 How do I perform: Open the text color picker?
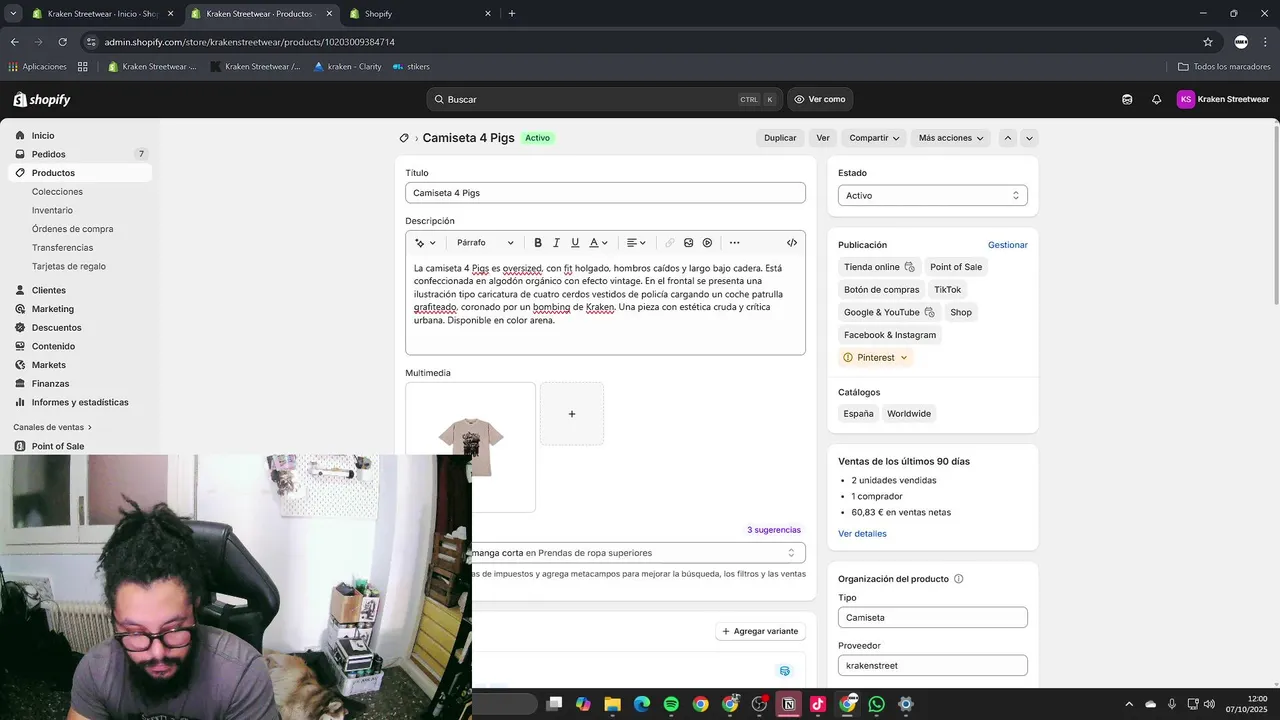(x=598, y=243)
